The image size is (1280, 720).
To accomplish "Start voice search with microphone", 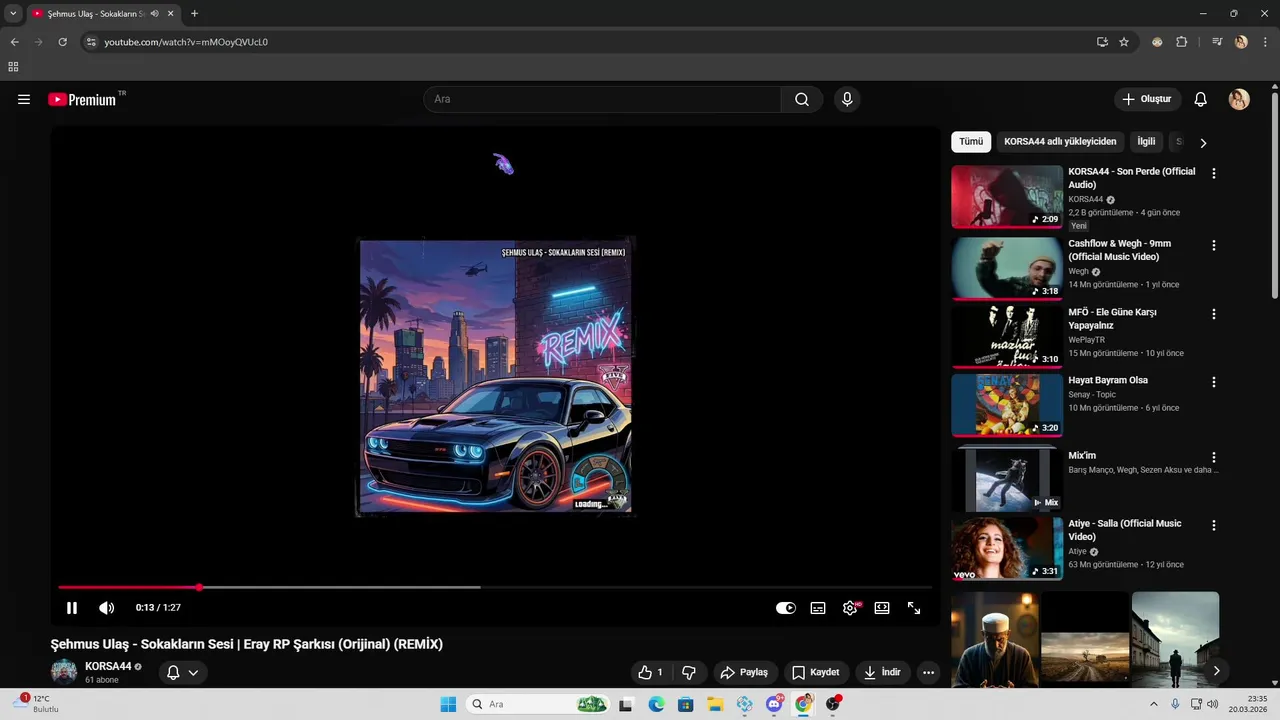I will point(847,99).
